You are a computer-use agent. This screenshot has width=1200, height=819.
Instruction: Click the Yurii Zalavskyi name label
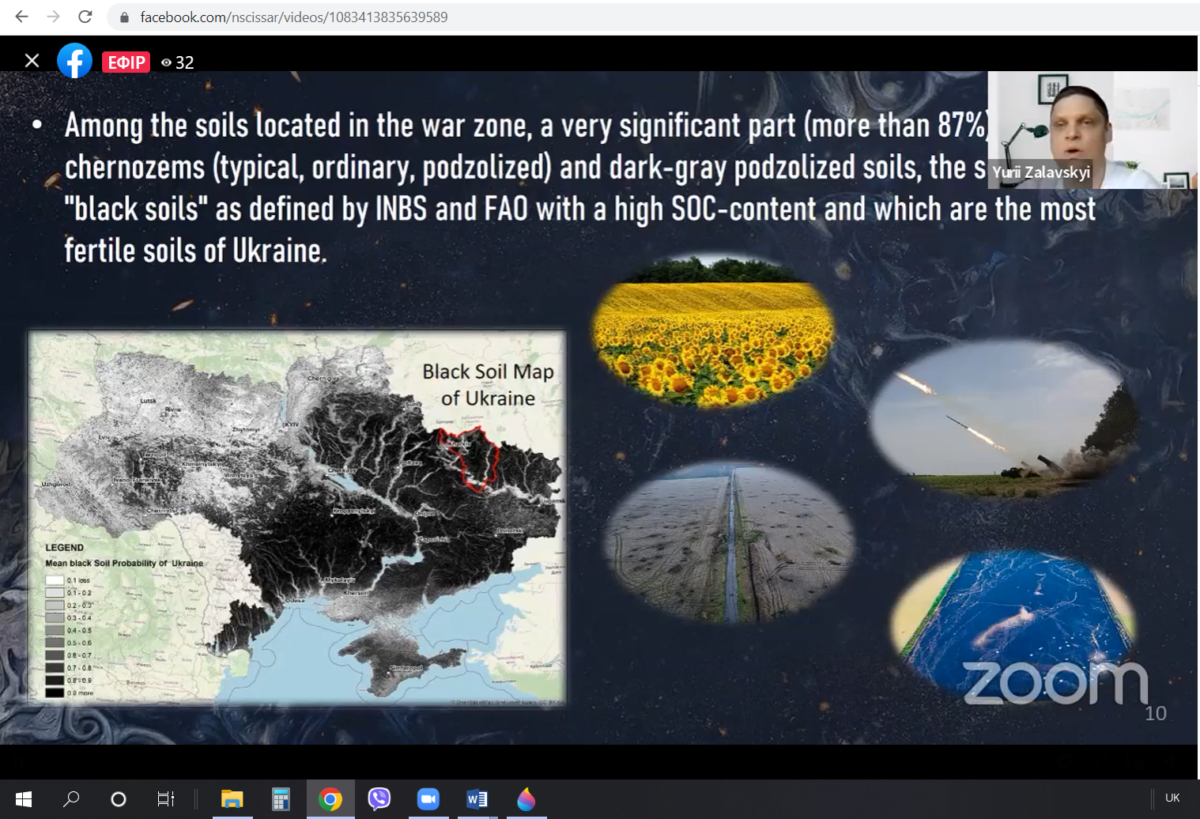[x=1041, y=173]
